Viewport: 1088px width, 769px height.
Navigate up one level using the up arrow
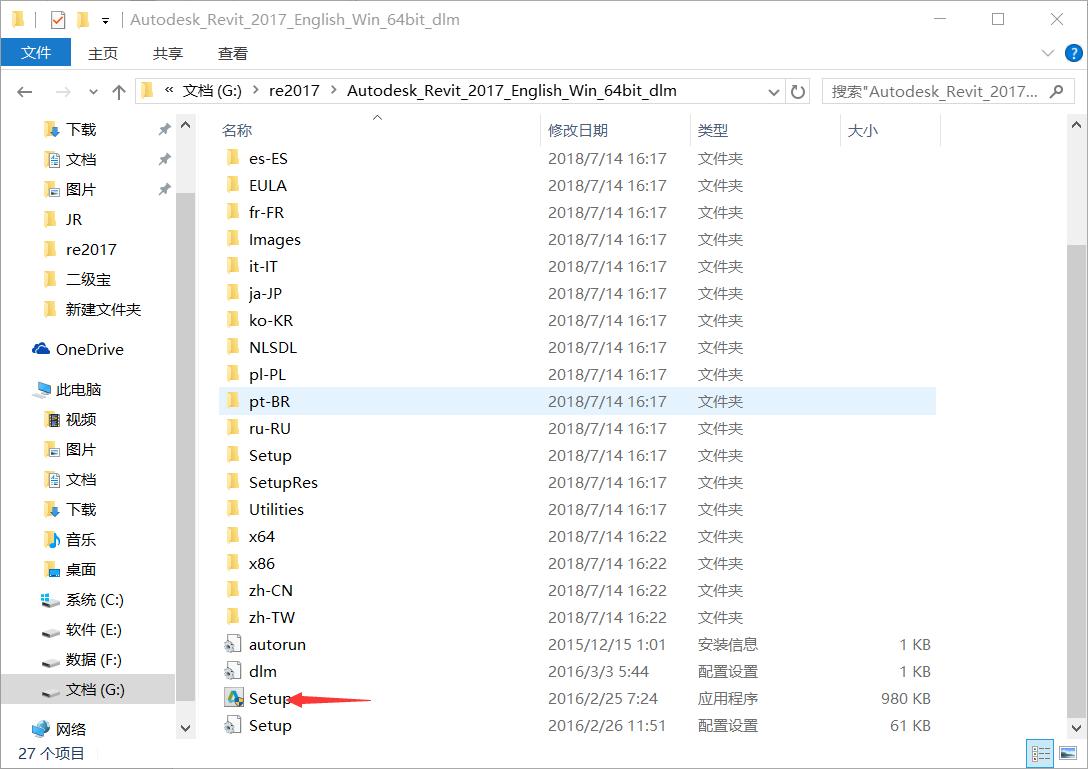pyautogui.click(x=119, y=91)
